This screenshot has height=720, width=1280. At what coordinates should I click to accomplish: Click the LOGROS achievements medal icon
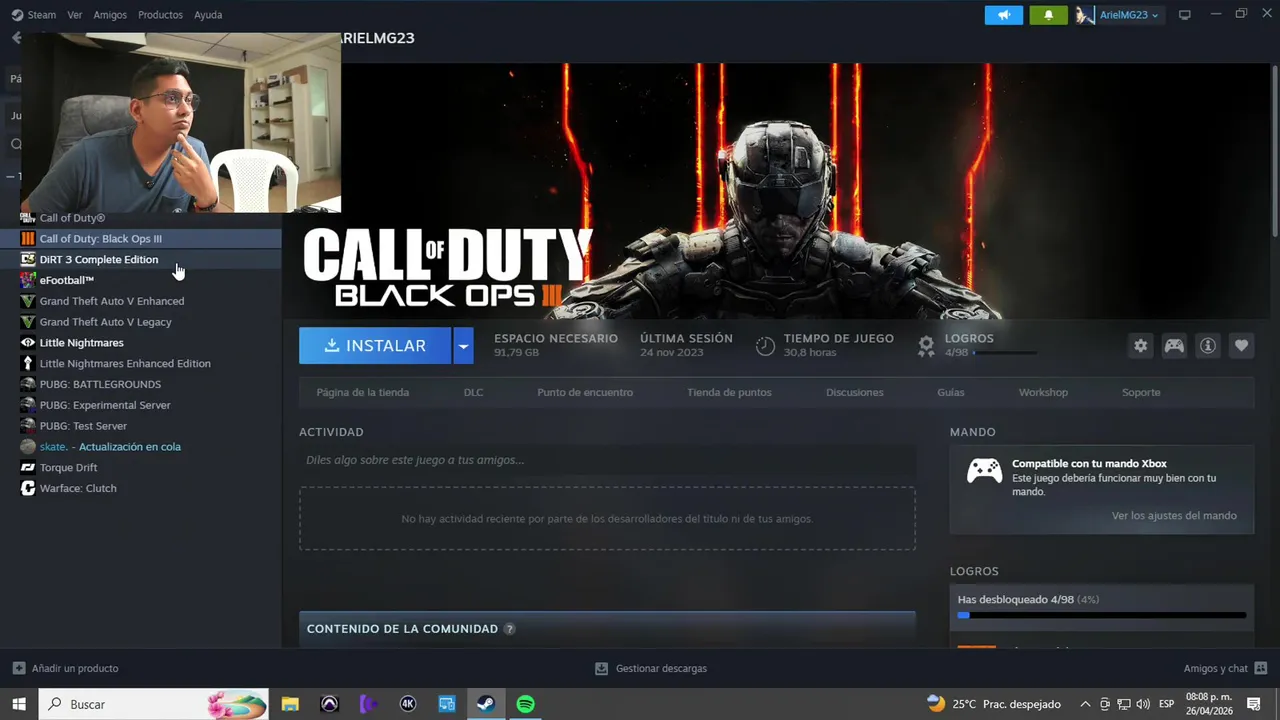(x=926, y=346)
